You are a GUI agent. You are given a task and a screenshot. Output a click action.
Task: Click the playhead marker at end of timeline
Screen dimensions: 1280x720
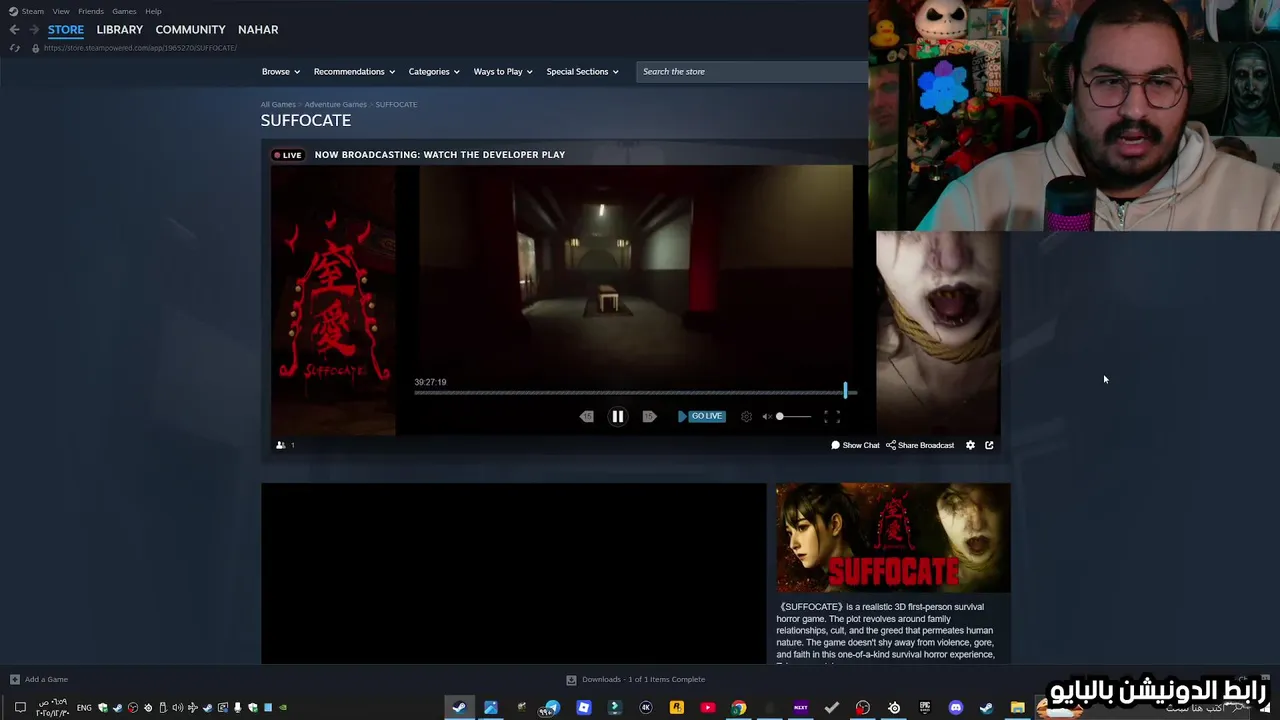click(846, 391)
